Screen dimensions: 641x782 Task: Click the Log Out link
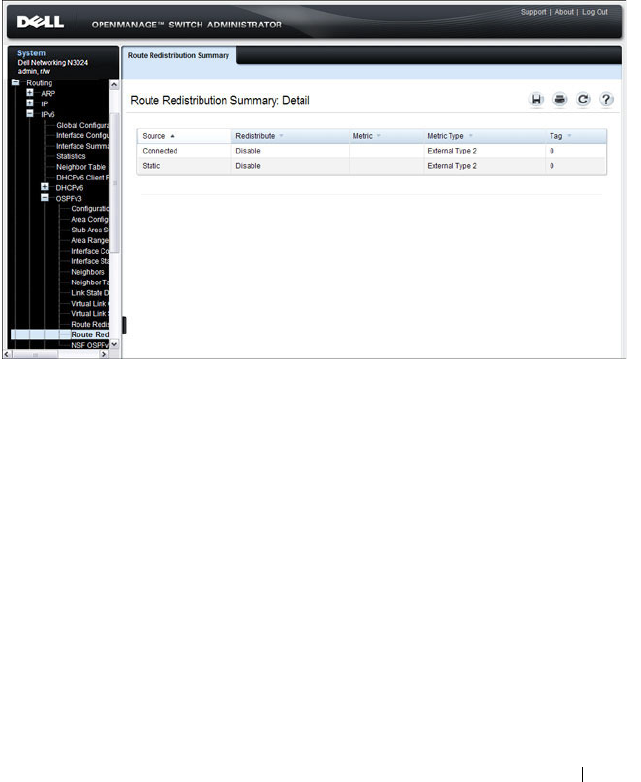pos(595,12)
